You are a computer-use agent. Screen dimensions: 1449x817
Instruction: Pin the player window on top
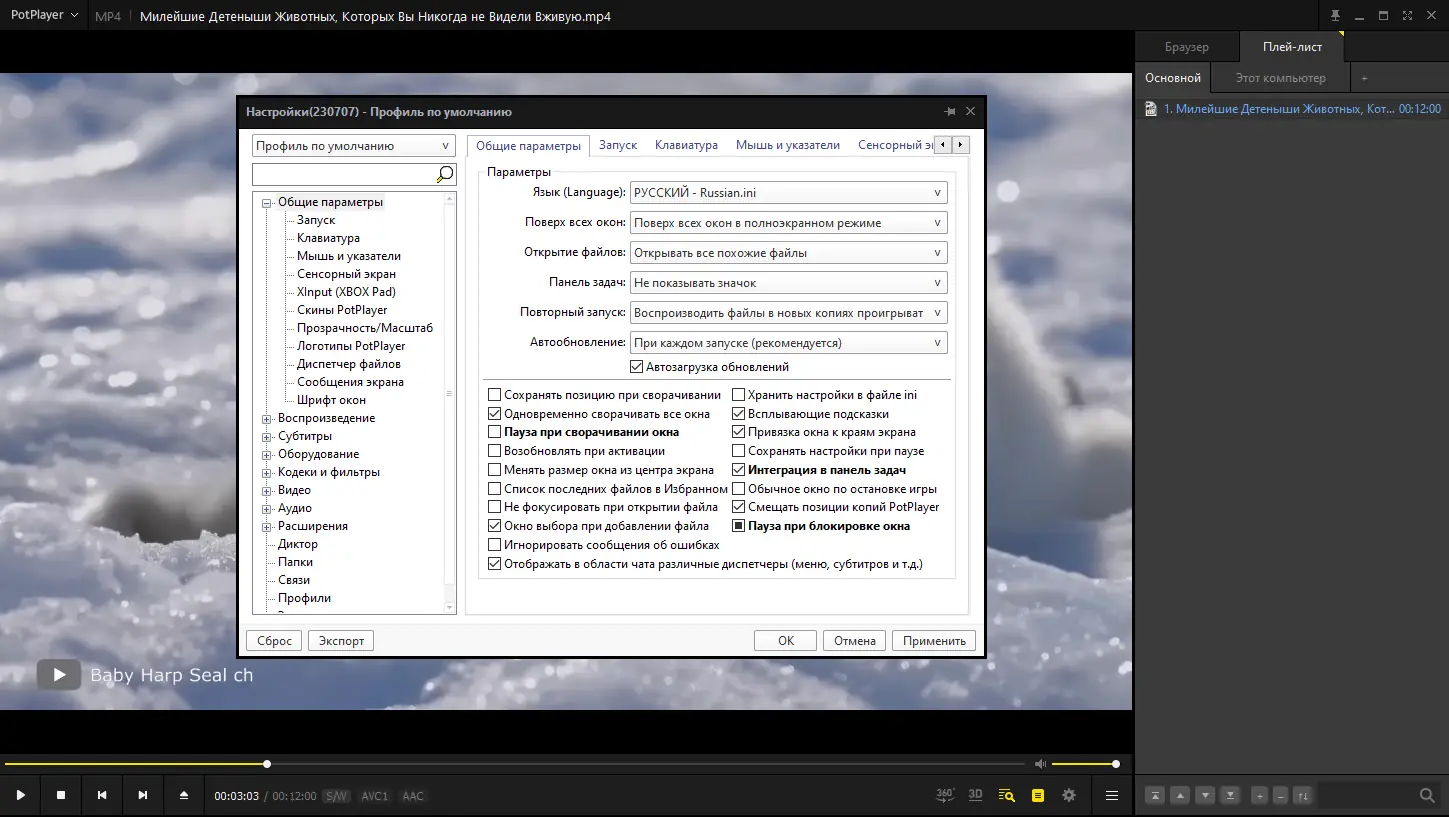[x=1335, y=16]
